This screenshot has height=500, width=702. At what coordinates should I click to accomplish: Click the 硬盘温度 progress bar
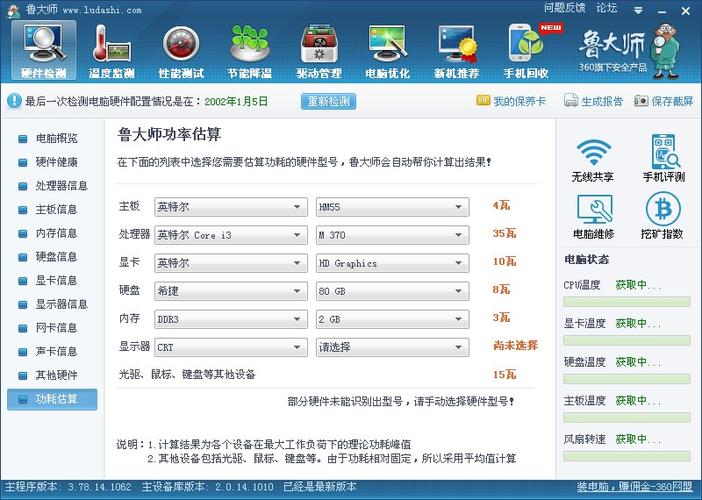(627, 379)
